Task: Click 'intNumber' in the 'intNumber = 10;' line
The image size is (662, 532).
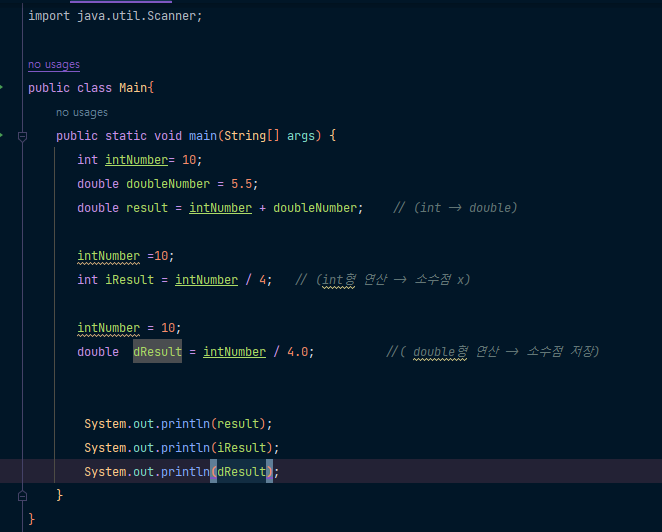Action: [x=109, y=328]
